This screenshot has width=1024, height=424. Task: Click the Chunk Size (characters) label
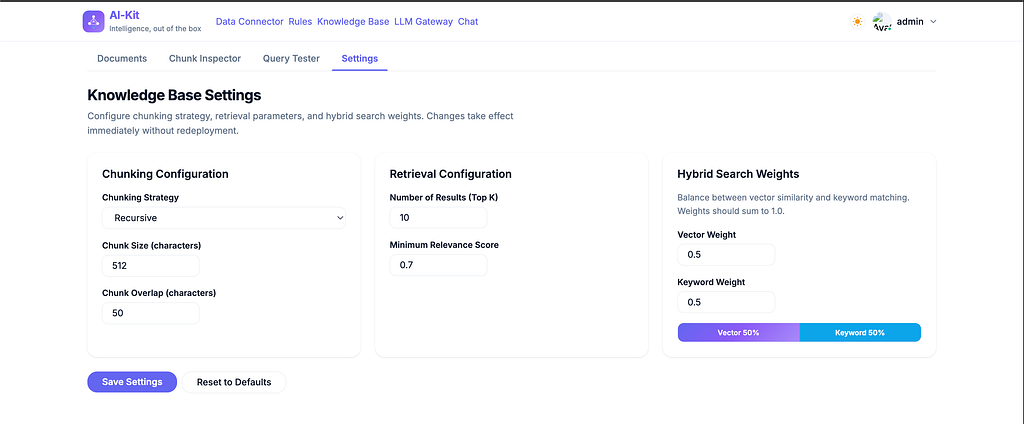(152, 246)
